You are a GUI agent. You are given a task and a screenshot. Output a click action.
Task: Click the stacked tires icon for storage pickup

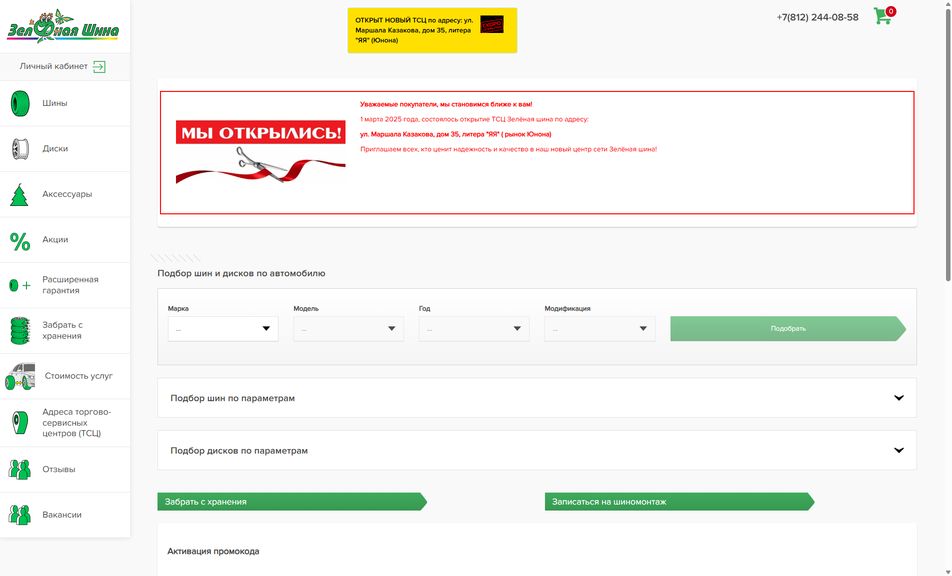20,330
